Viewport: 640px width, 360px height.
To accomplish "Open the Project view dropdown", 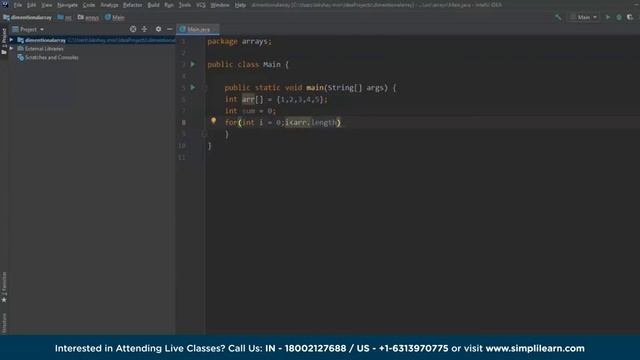I will point(28,29).
